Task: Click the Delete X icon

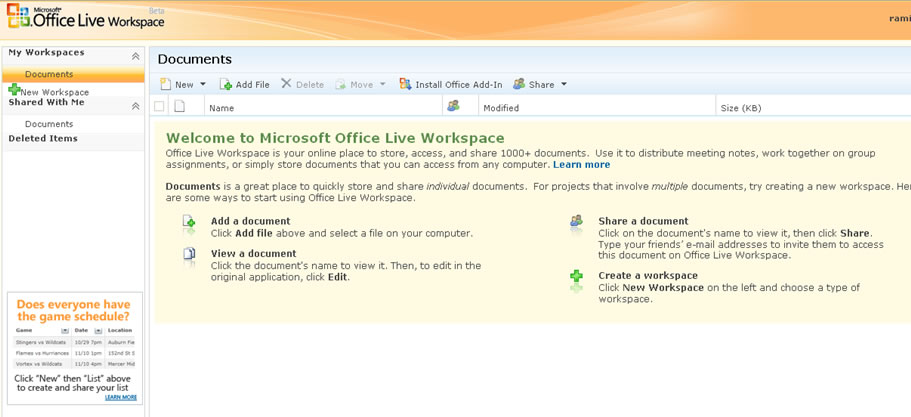Action: pyautogui.click(x=286, y=84)
